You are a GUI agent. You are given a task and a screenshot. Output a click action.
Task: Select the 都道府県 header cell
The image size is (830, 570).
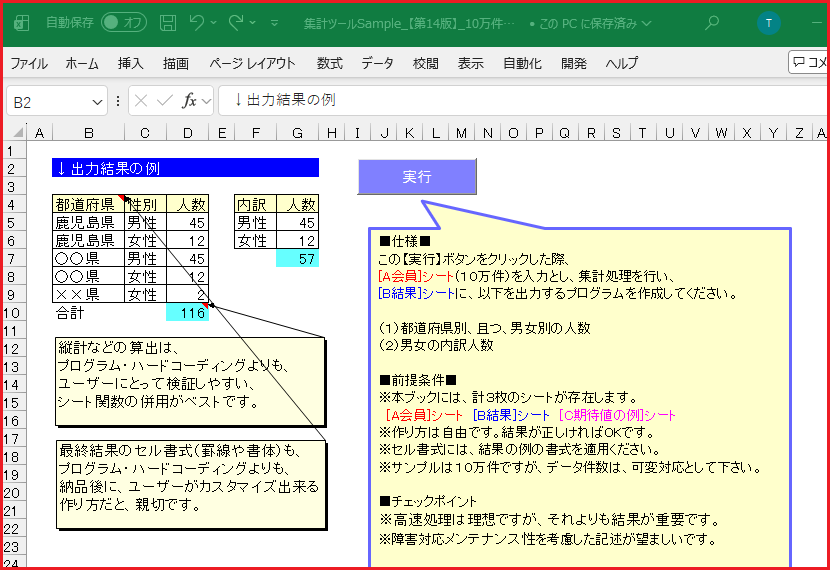[88, 204]
